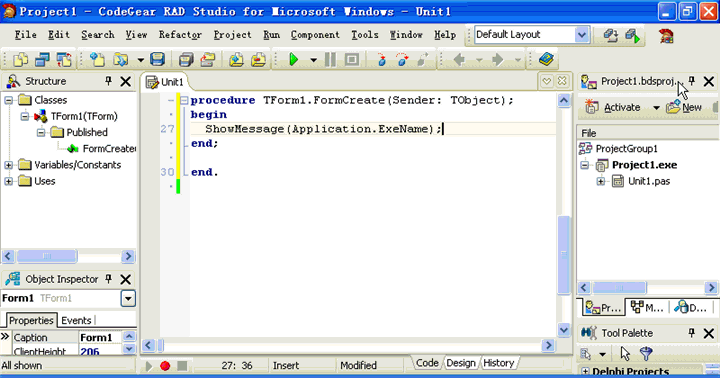720x378 pixels.
Task: Click the Open Project toolbar icon
Action: (x=208, y=59)
